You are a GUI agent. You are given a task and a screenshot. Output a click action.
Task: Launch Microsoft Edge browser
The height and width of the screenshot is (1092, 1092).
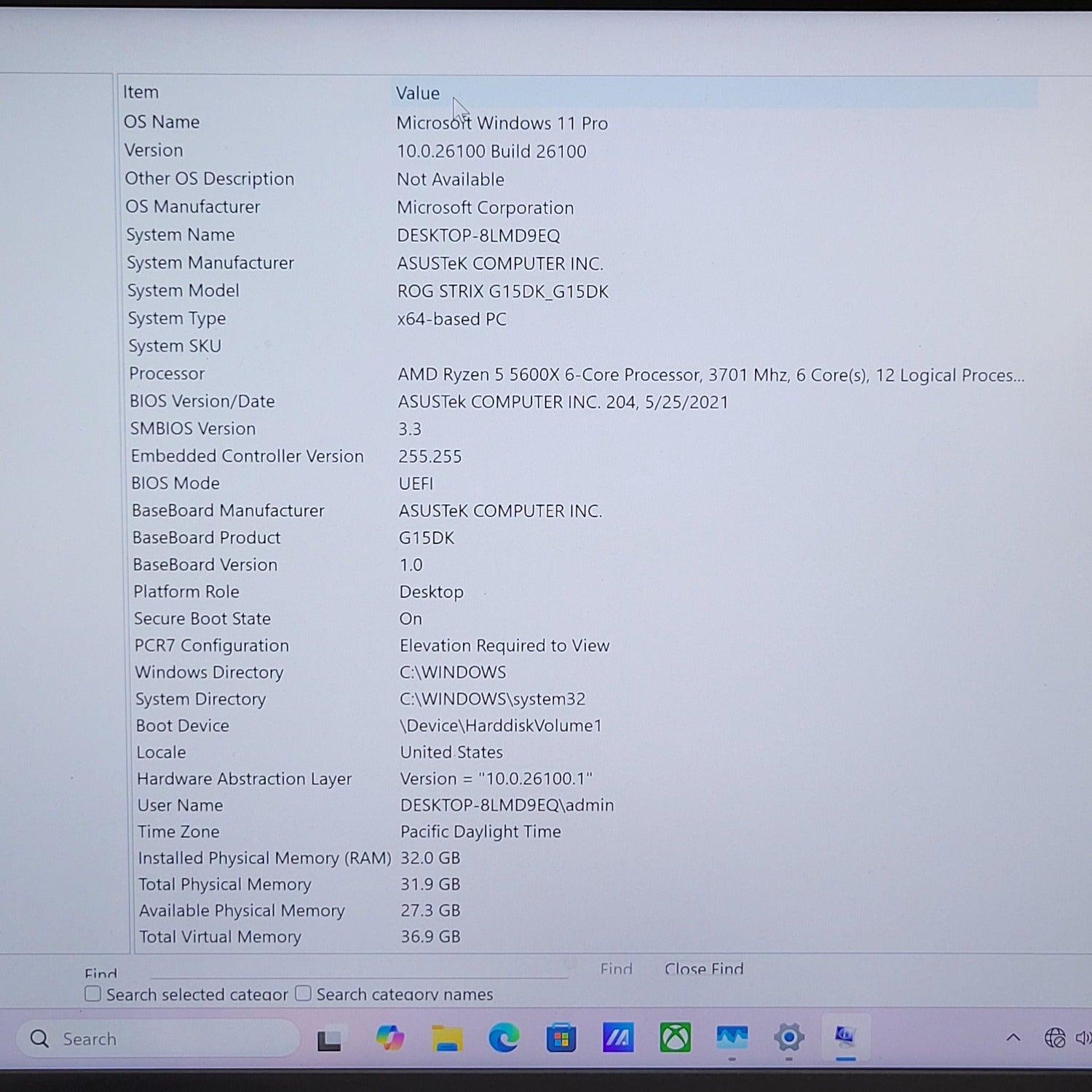(x=504, y=1038)
